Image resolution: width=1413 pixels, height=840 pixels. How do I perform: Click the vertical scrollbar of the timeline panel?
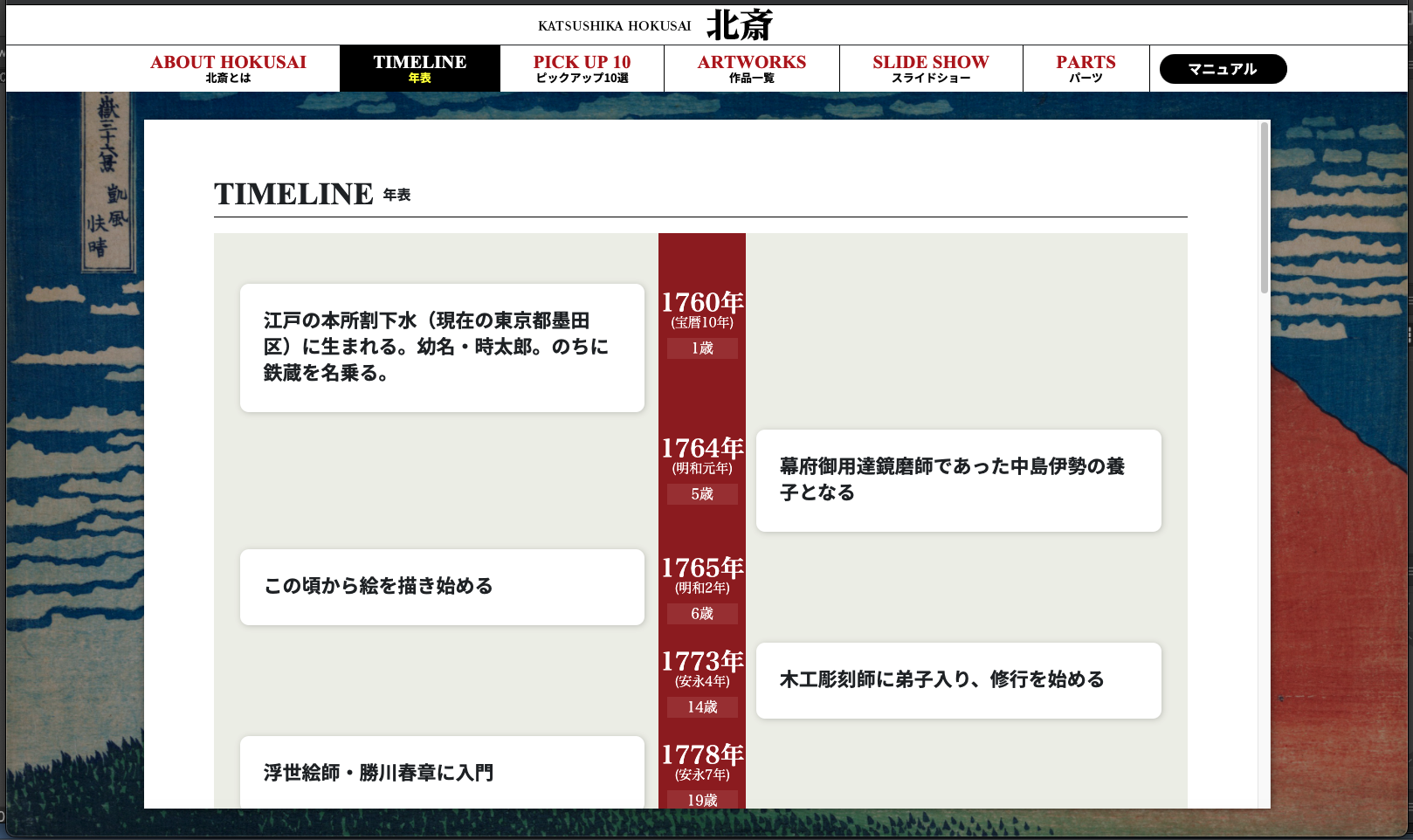pyautogui.click(x=1264, y=210)
